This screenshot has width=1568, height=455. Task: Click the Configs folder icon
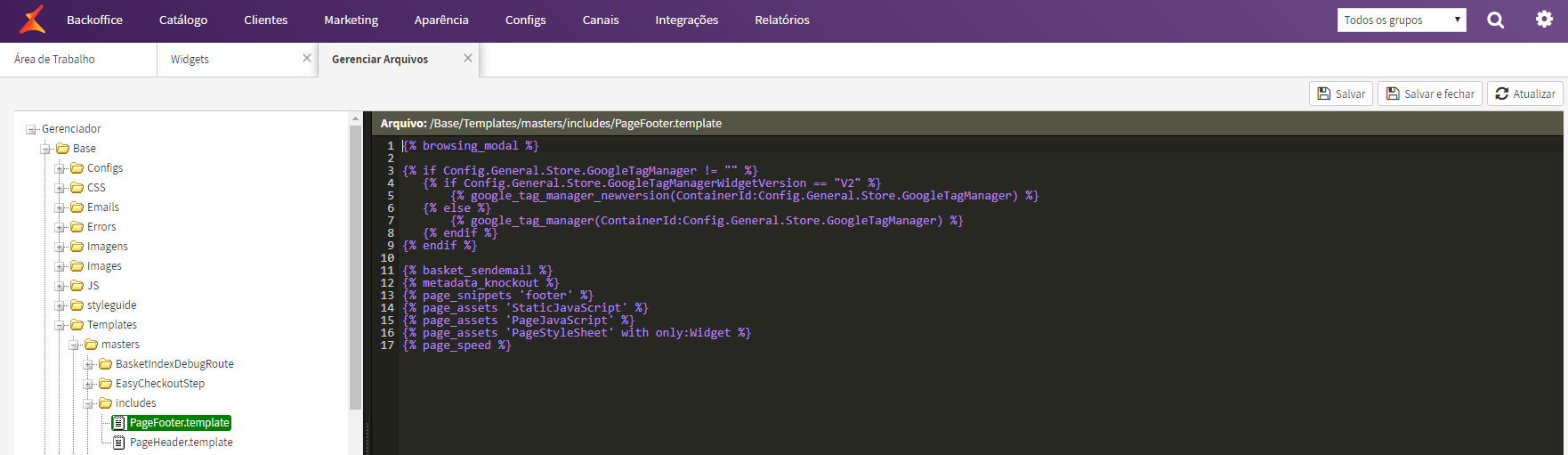click(77, 168)
